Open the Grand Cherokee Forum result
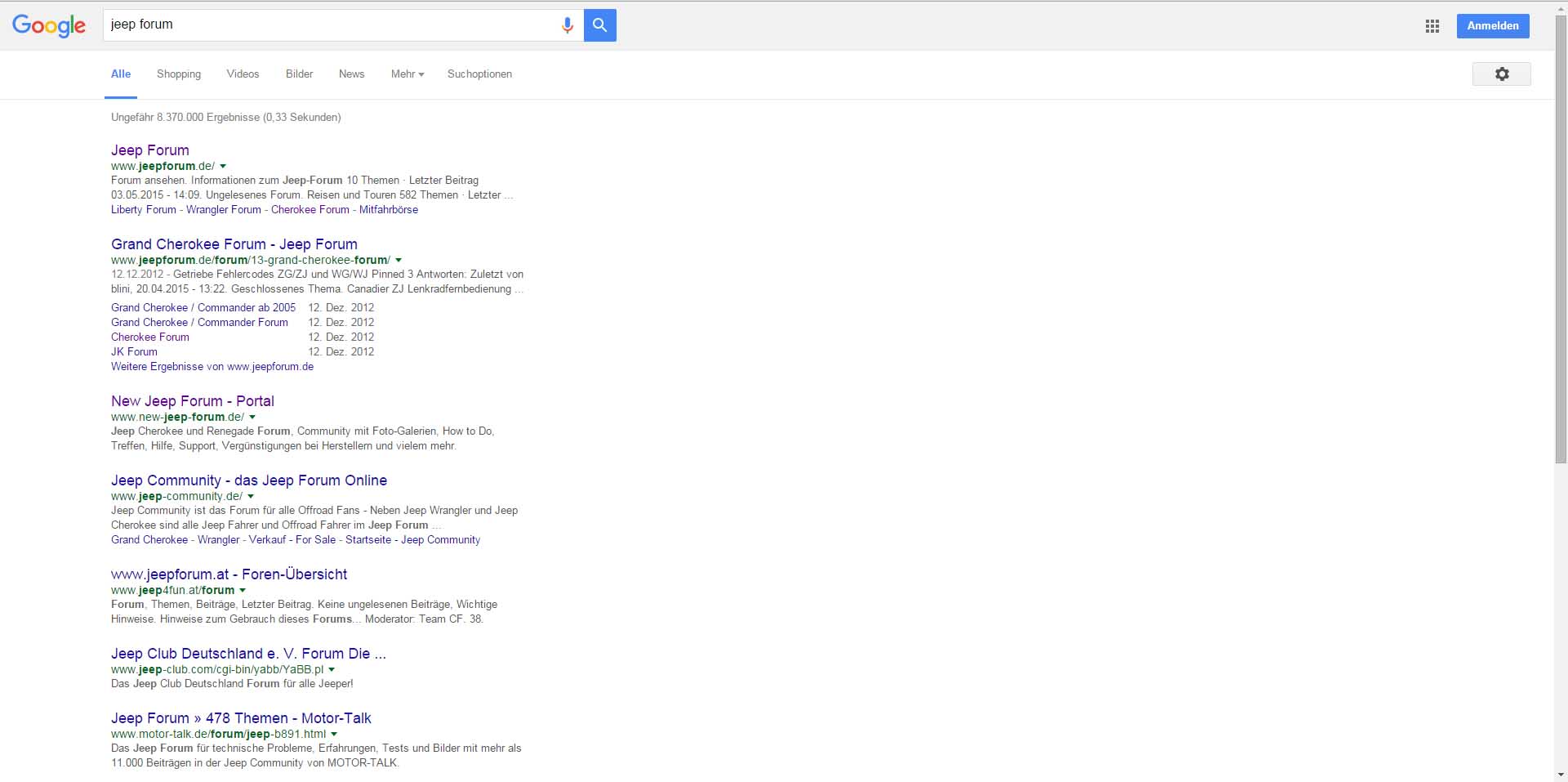Screen dimensions: 1568x782 pyautogui.click(x=234, y=244)
